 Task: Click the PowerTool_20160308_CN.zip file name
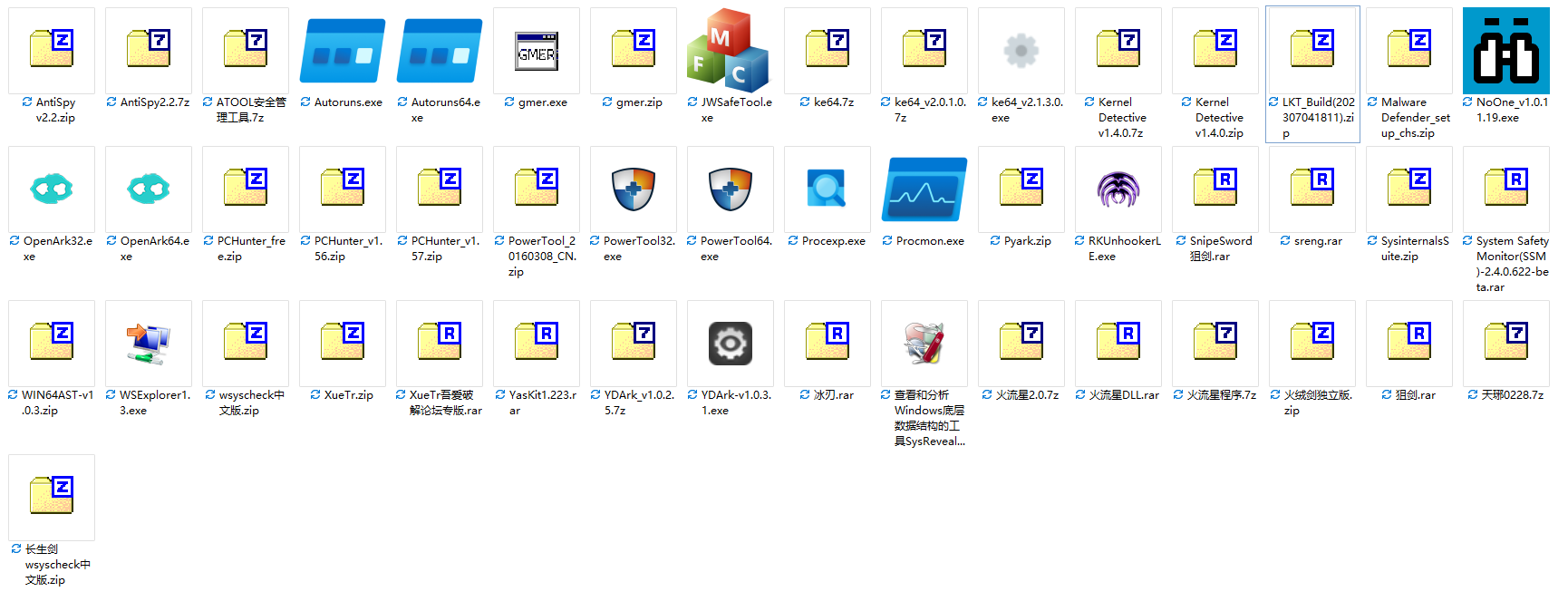click(x=542, y=257)
